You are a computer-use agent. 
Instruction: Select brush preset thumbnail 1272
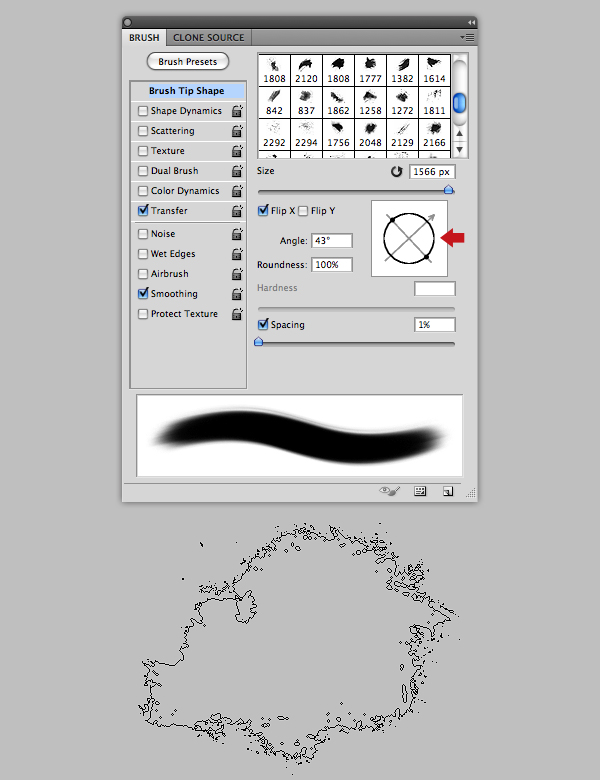[402, 102]
